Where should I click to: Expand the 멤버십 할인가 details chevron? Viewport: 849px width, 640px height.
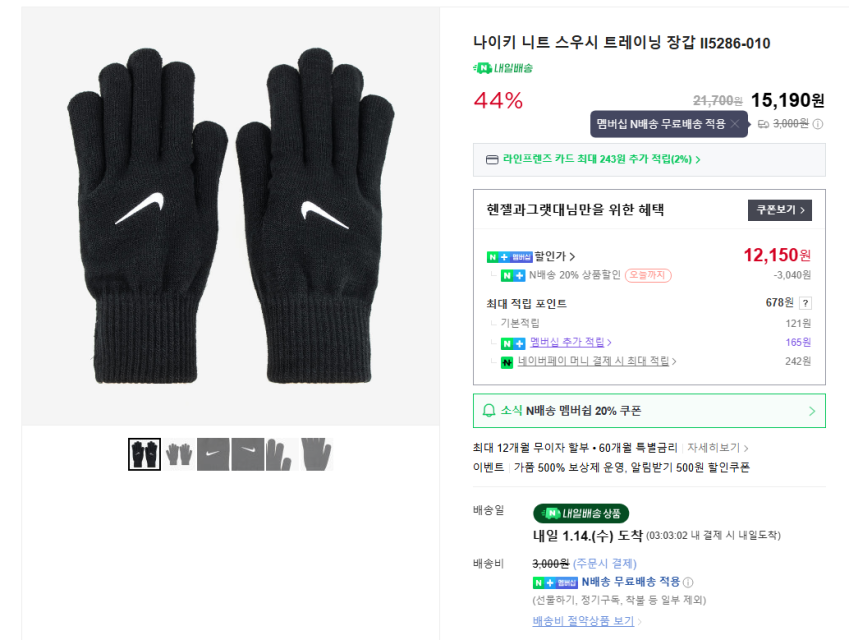pos(572,257)
